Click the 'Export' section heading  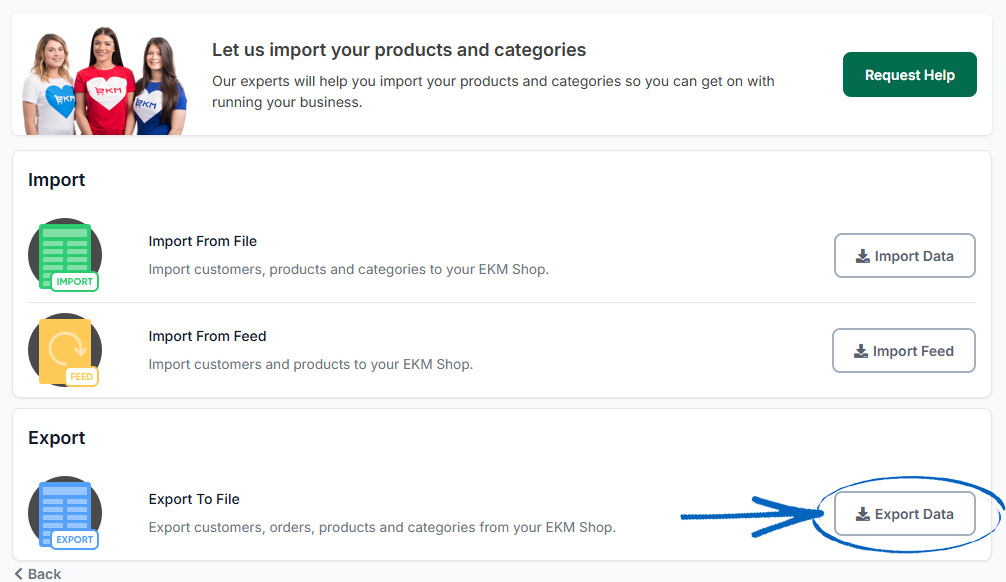[56, 438]
